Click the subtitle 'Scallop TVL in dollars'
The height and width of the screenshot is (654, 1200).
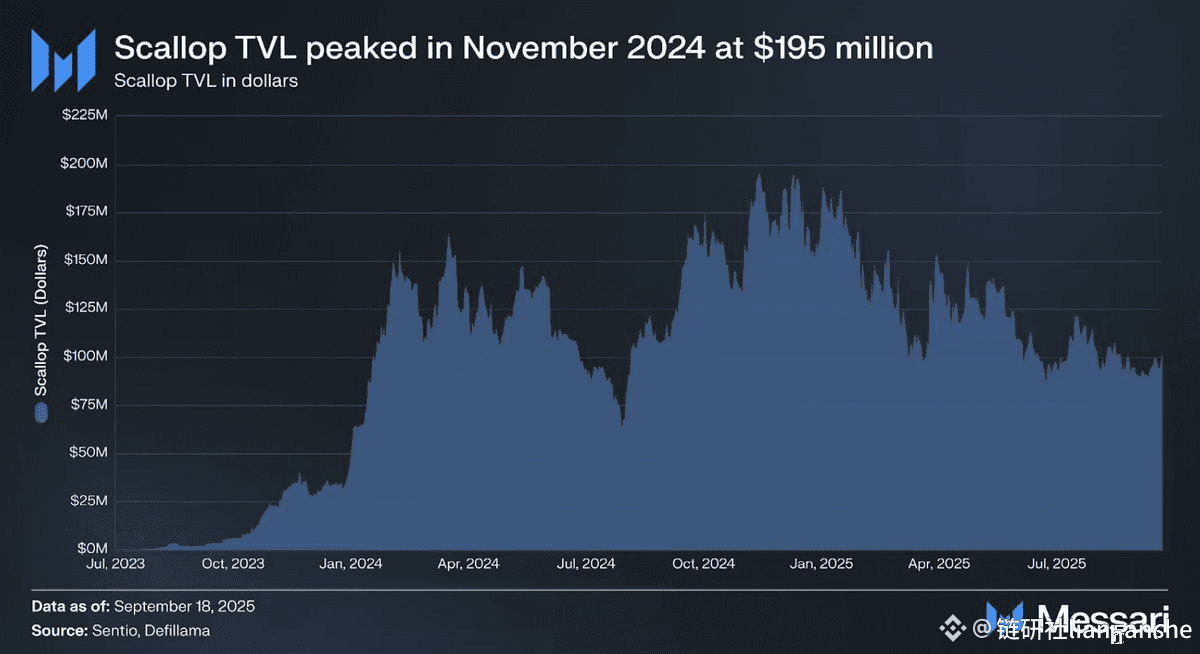(x=206, y=81)
